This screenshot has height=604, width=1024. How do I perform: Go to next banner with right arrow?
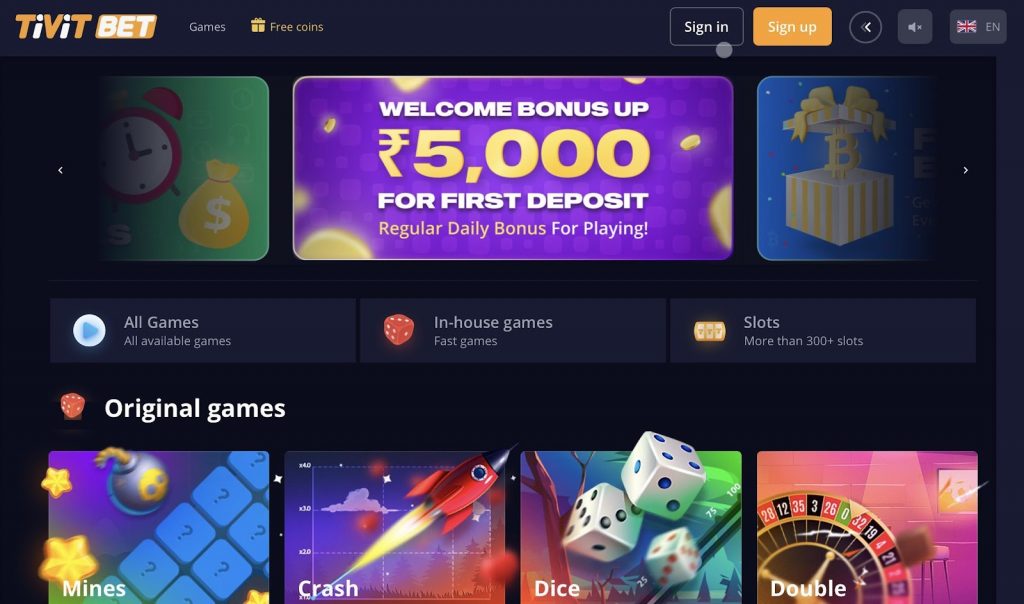tap(965, 170)
